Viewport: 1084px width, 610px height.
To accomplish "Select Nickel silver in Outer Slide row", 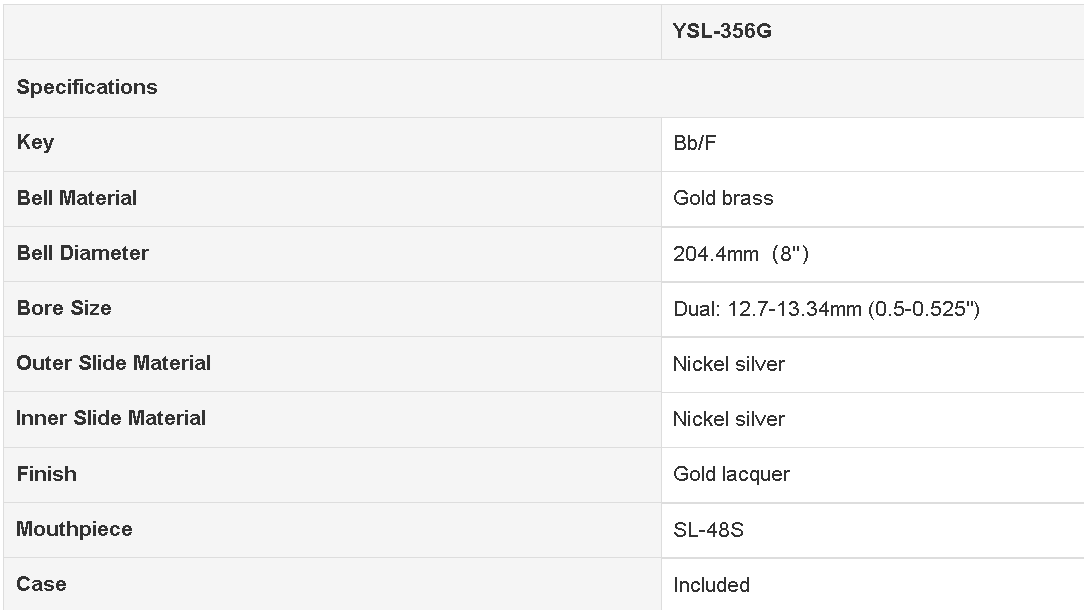I will (x=729, y=364).
